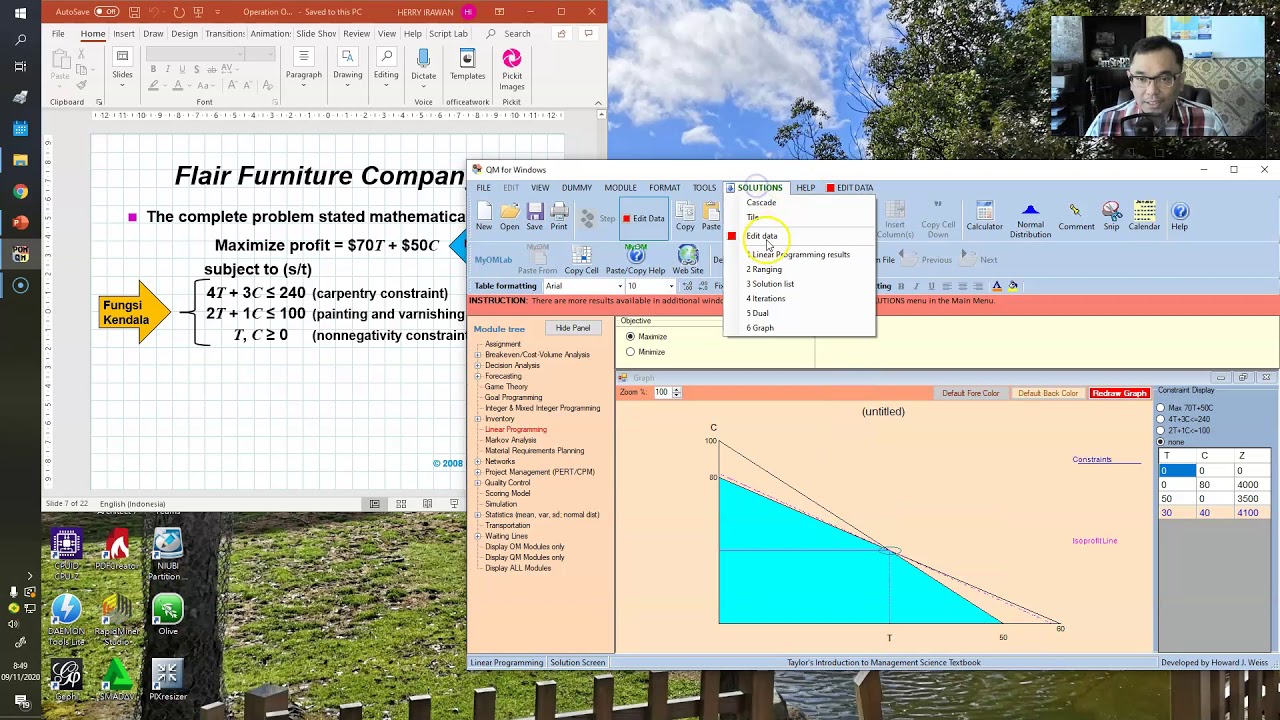
Task: Toggle Edit Data button in QM toolbar
Action: click(x=643, y=218)
